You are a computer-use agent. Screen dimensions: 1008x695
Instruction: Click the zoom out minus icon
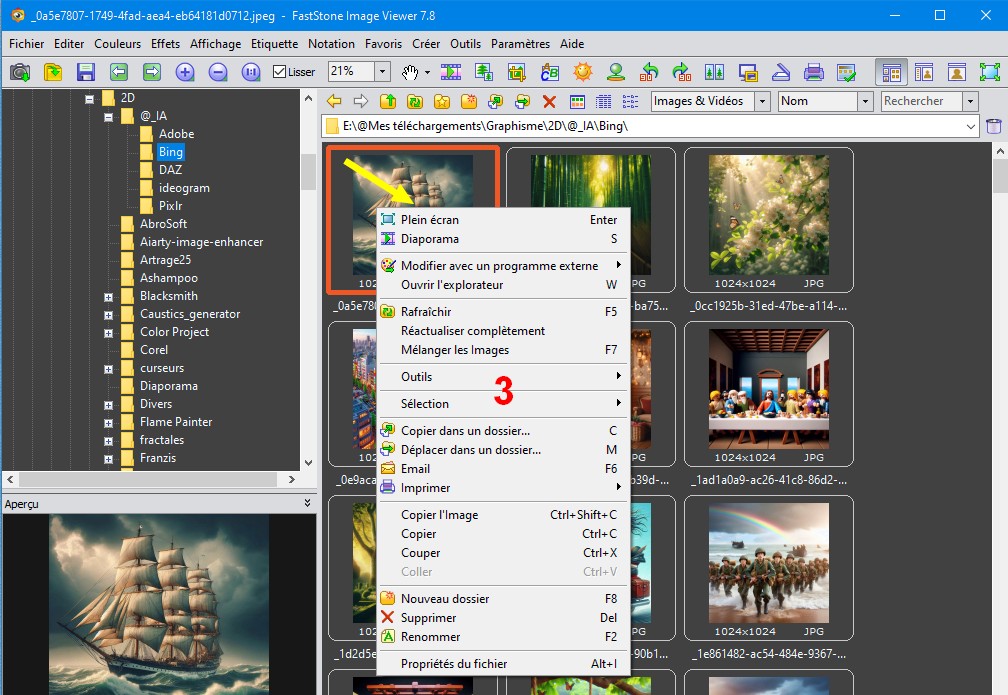tap(218, 71)
